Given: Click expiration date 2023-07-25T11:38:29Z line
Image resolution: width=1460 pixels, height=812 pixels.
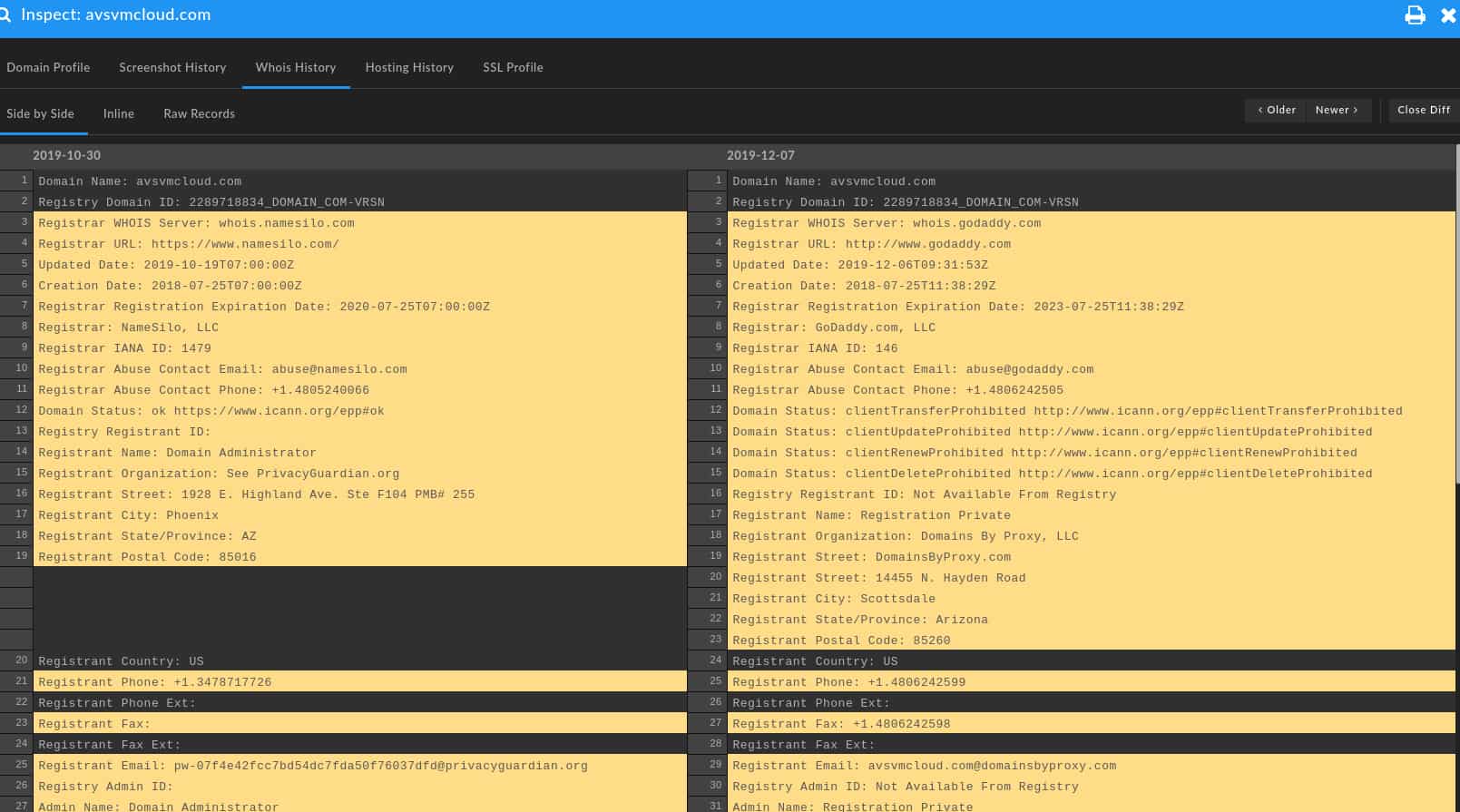Looking at the screenshot, I should (1092, 306).
